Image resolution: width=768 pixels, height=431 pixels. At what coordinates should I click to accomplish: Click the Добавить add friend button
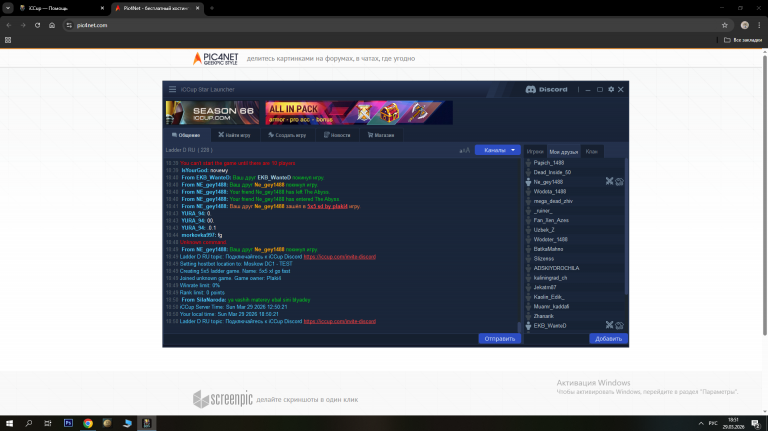point(608,338)
